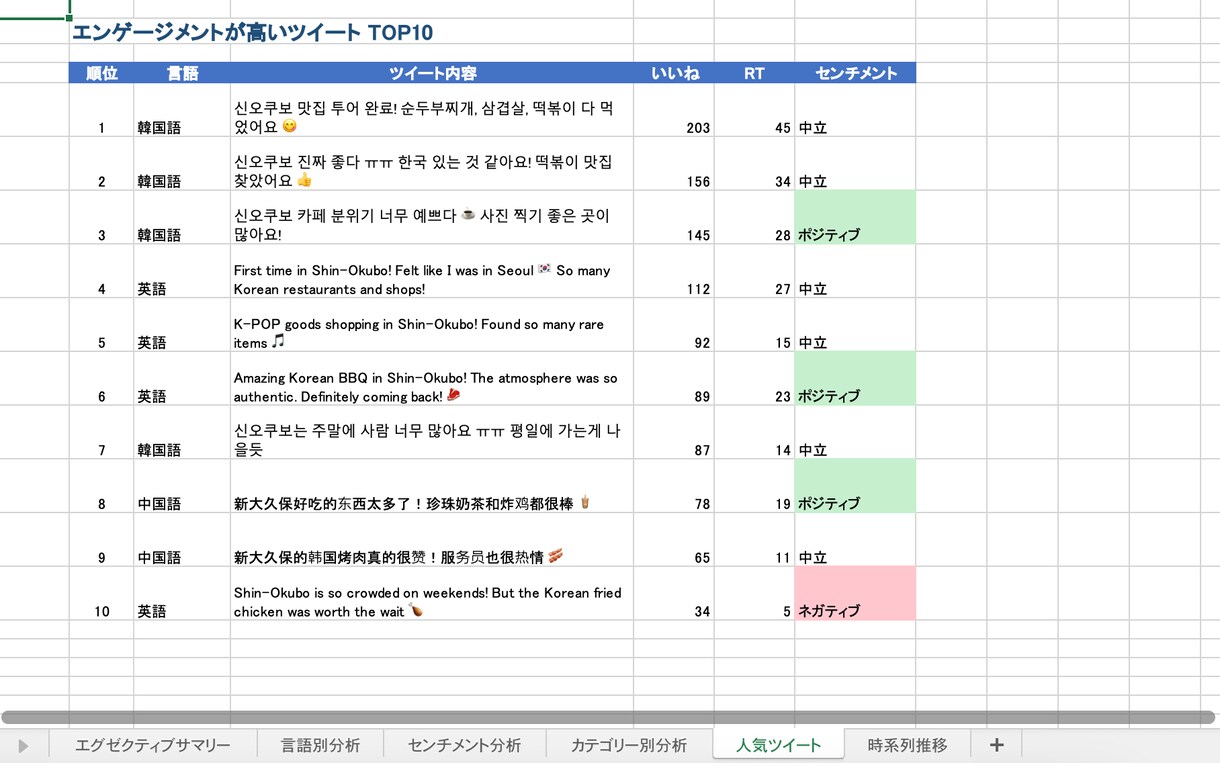
Task: Select the tweet about crowded weekends in English
Action: 432,593
